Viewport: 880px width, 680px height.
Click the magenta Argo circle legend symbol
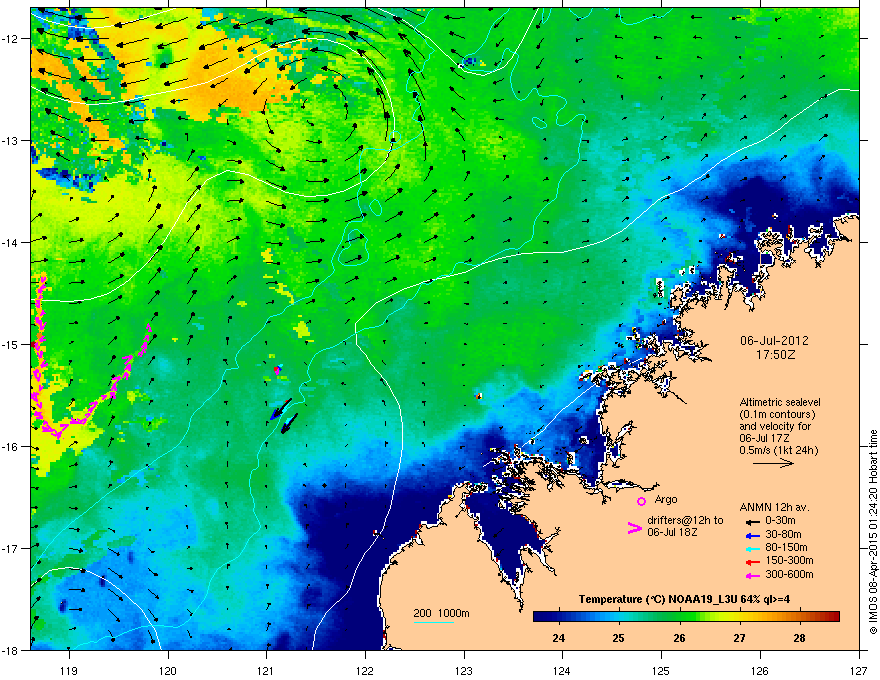641,502
